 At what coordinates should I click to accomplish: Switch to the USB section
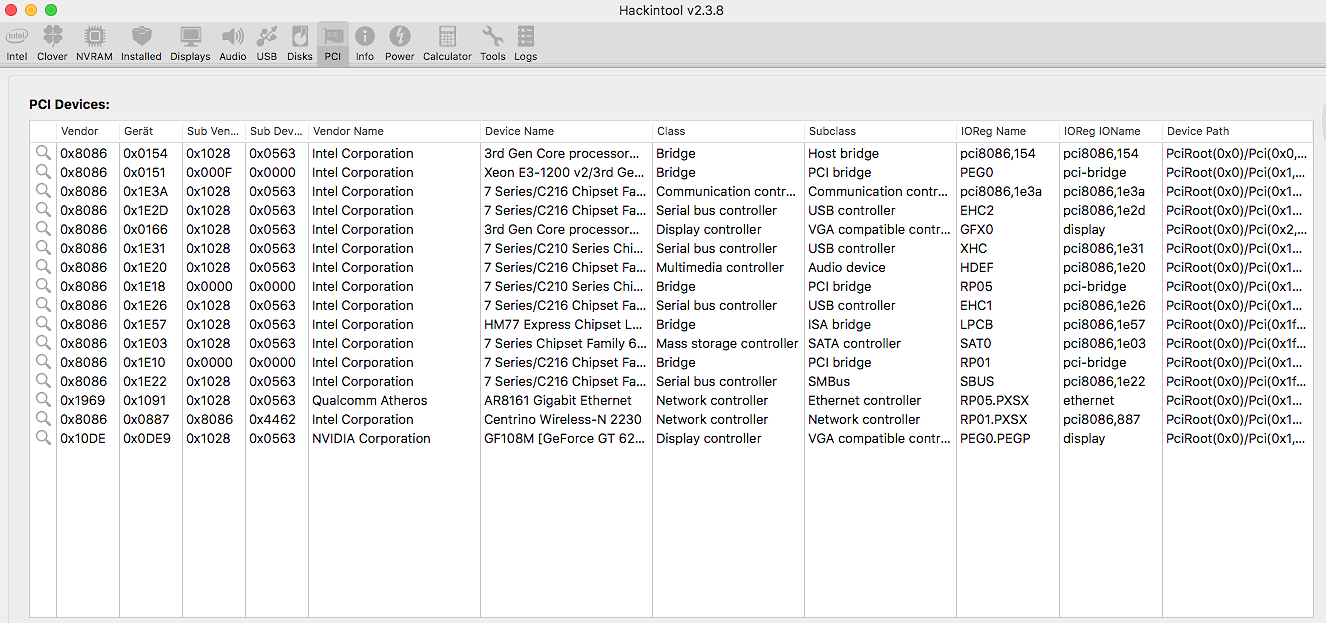pos(267,45)
